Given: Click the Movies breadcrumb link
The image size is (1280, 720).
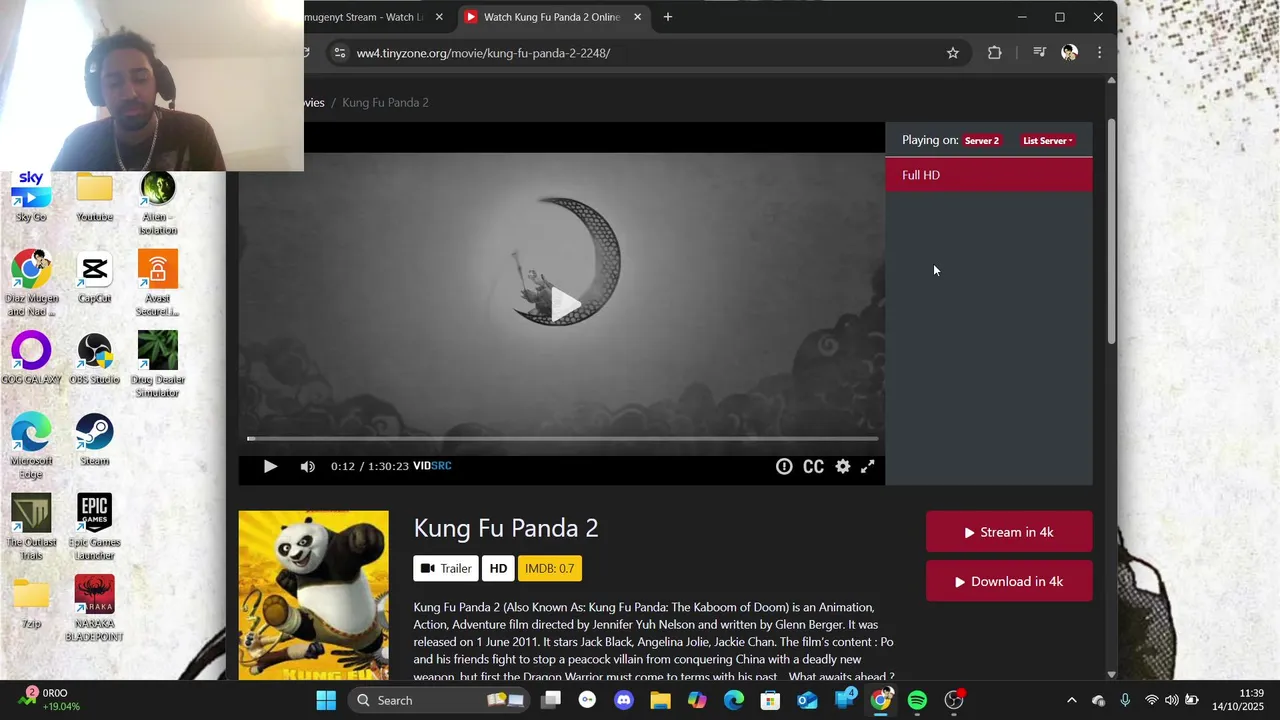Looking at the screenshot, I should coord(314,102).
